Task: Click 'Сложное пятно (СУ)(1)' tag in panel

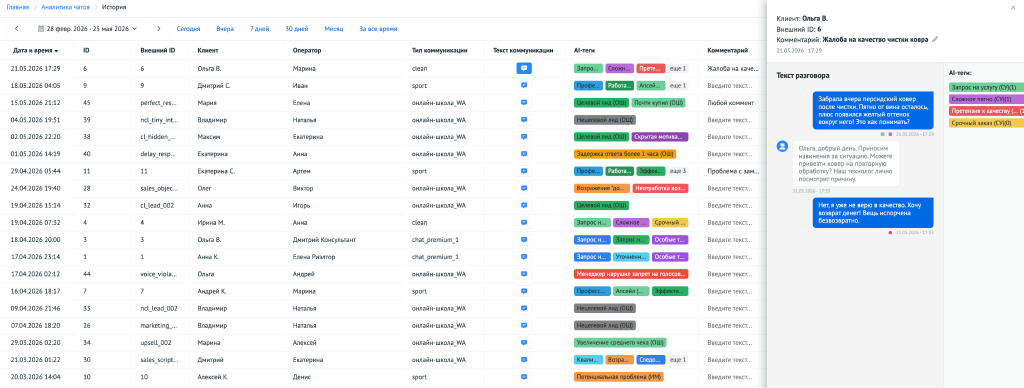Action: click(x=986, y=99)
